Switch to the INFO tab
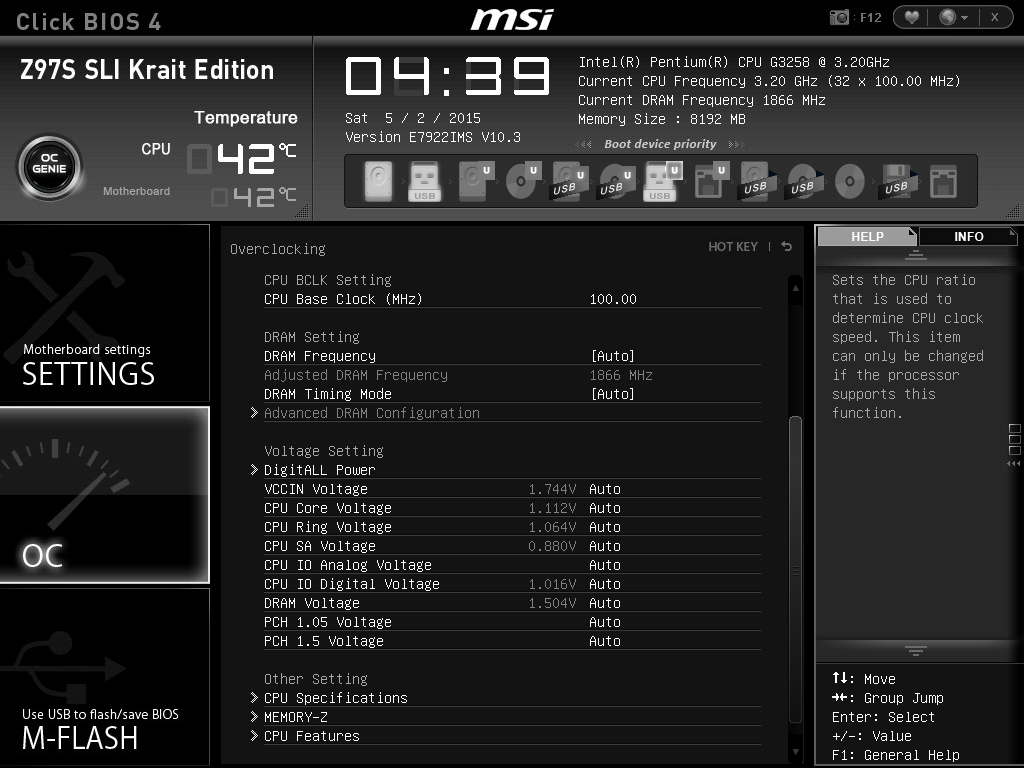This screenshot has height=768, width=1024. [x=968, y=236]
